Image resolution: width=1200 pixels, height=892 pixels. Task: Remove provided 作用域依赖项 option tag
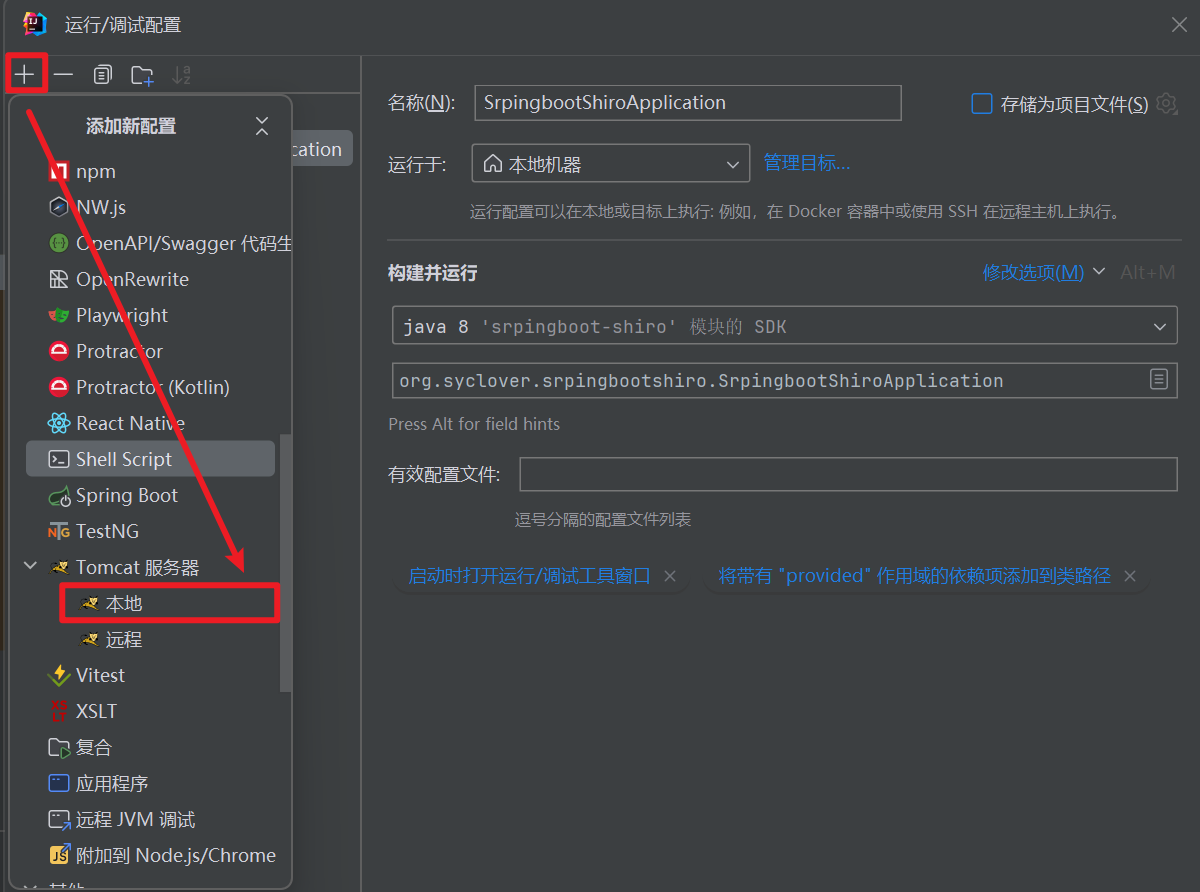pos(1130,576)
